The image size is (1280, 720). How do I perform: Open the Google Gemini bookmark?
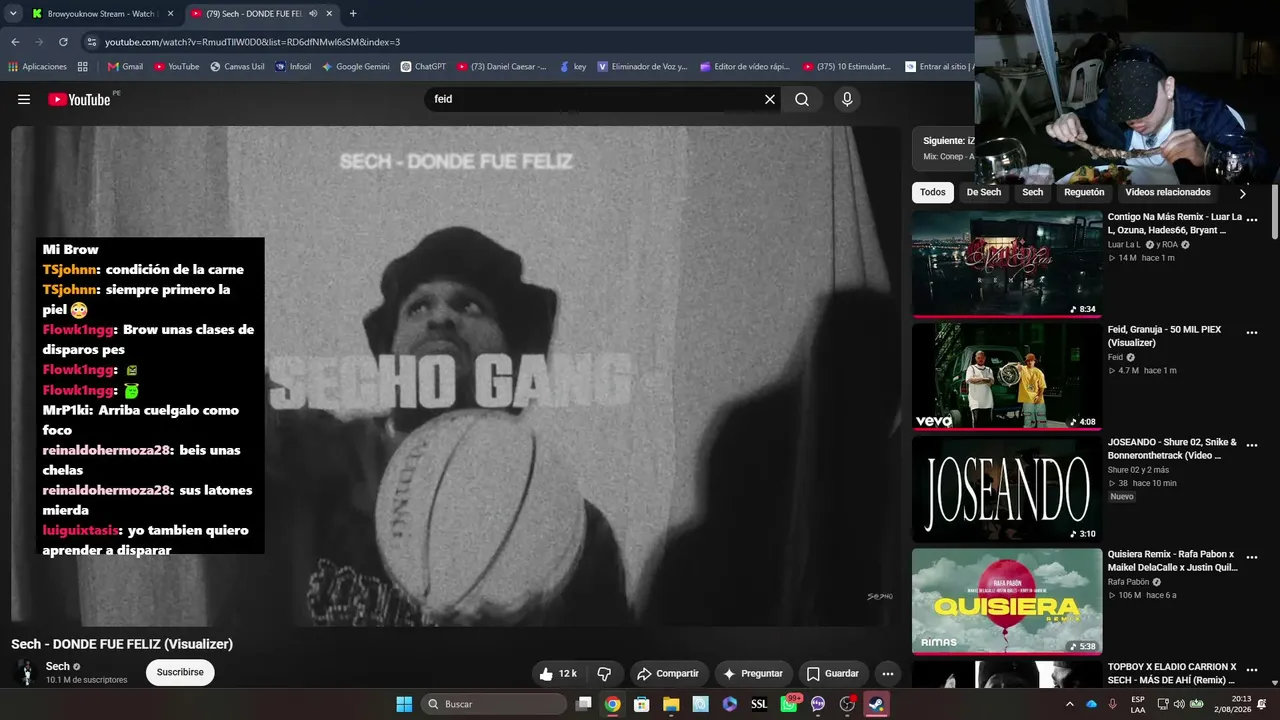click(x=356, y=67)
